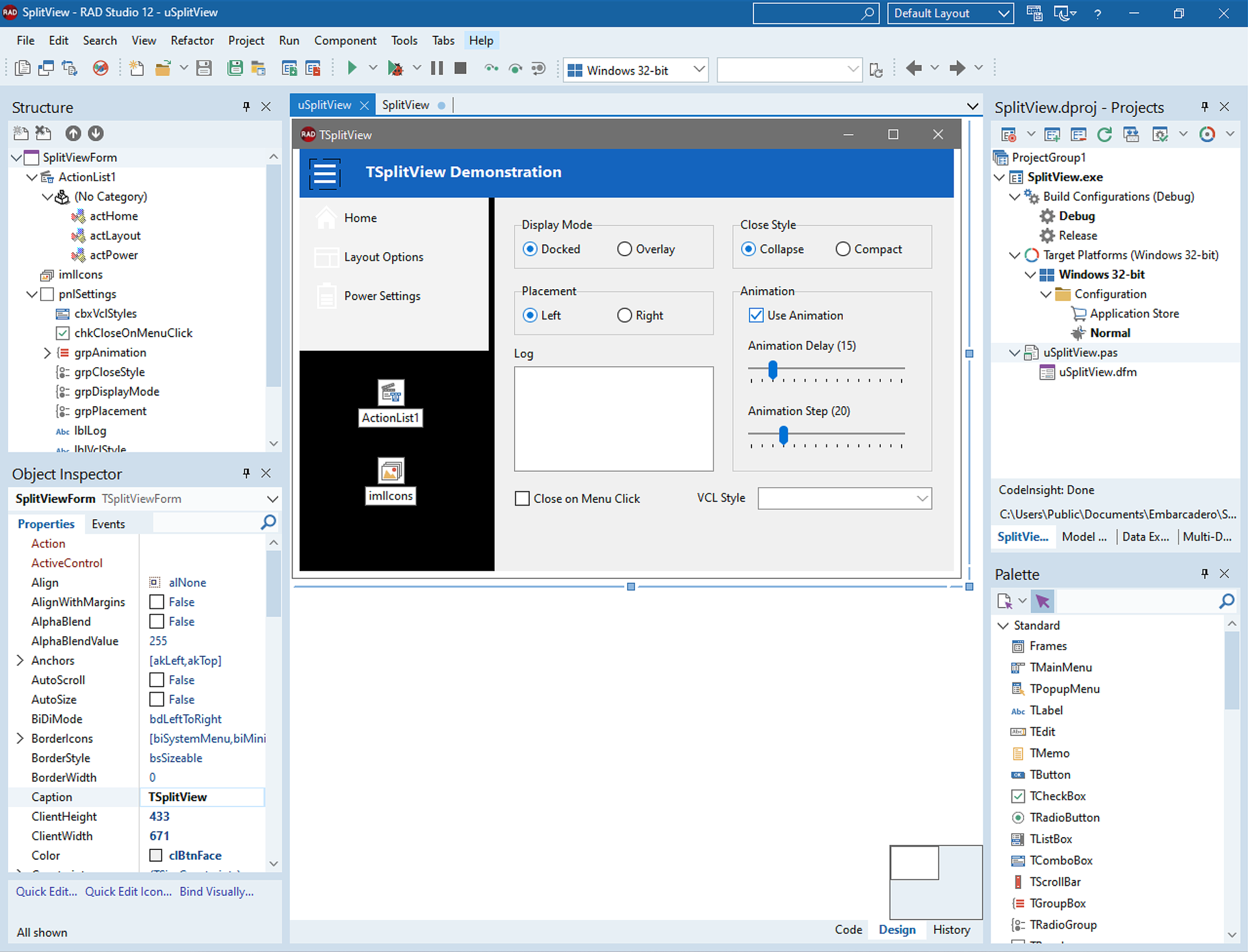
Task: Click the Bind Visually... link
Action: [216, 892]
